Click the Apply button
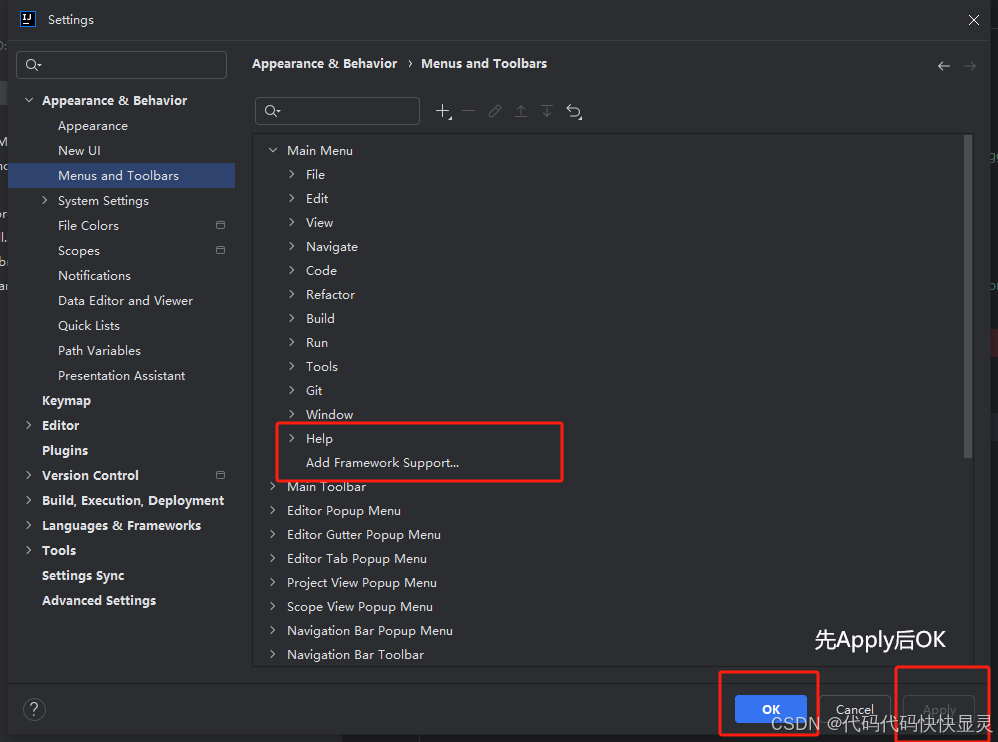Screen dimensions: 998x742 [939, 709]
